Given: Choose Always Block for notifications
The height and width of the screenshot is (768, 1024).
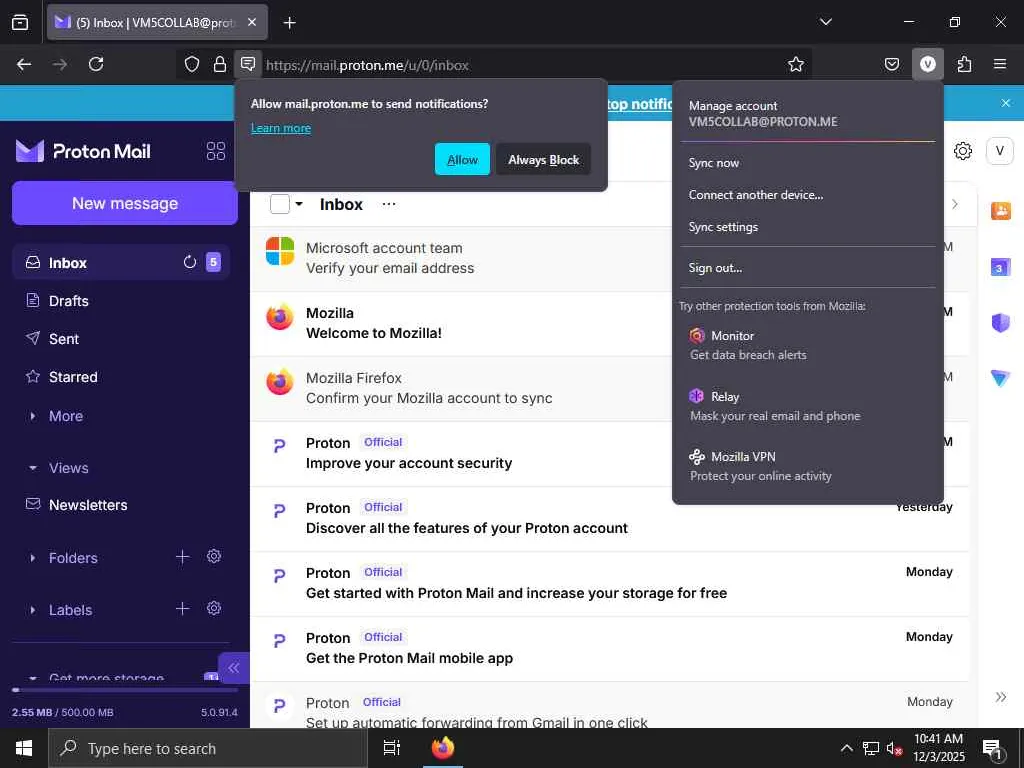Looking at the screenshot, I should (543, 159).
